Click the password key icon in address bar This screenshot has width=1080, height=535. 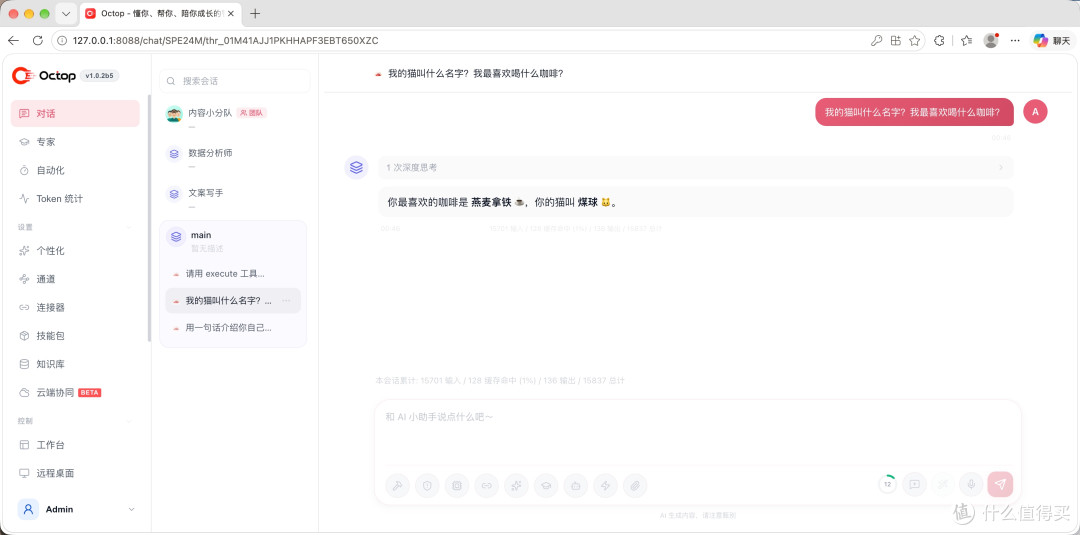(876, 41)
